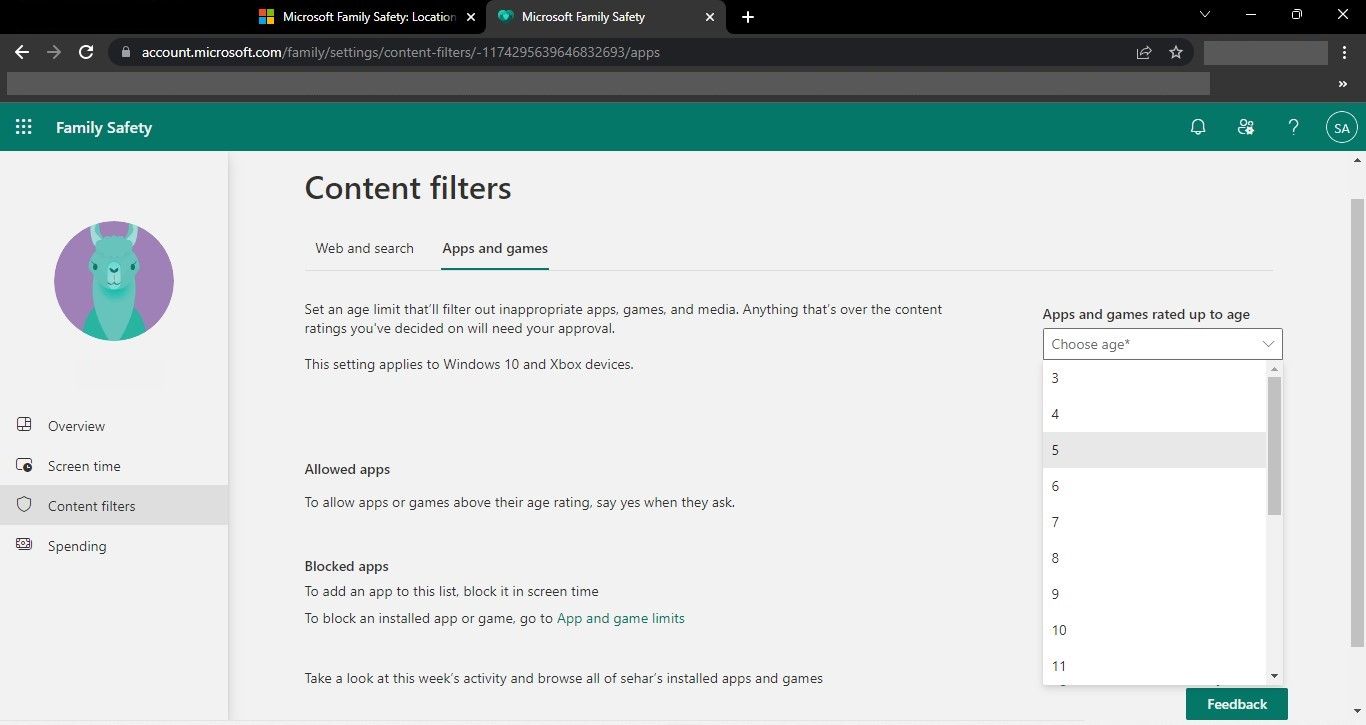This screenshot has height=725, width=1366.
Task: Open the help question mark icon
Action: 1294,127
